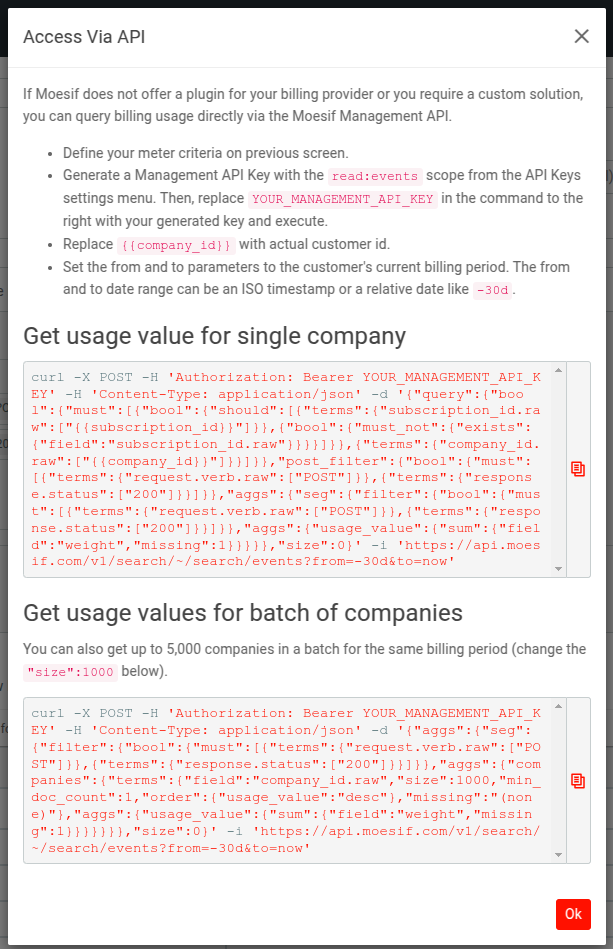Select the read:events scope snippet

[x=375, y=176]
